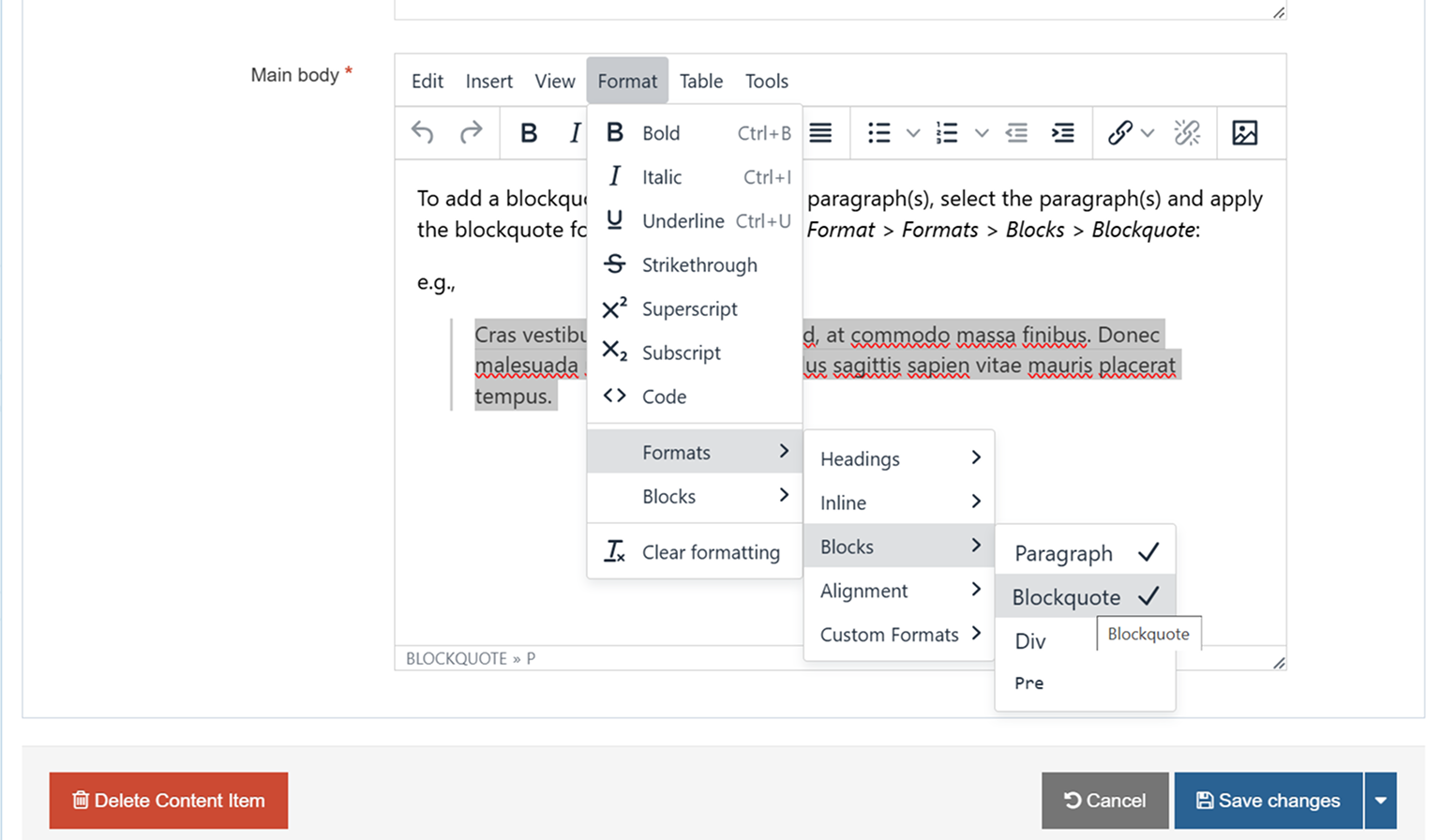Click the editor resize handle at bottom-right
Viewport: 1441px width, 840px height.
pyautogui.click(x=1279, y=663)
